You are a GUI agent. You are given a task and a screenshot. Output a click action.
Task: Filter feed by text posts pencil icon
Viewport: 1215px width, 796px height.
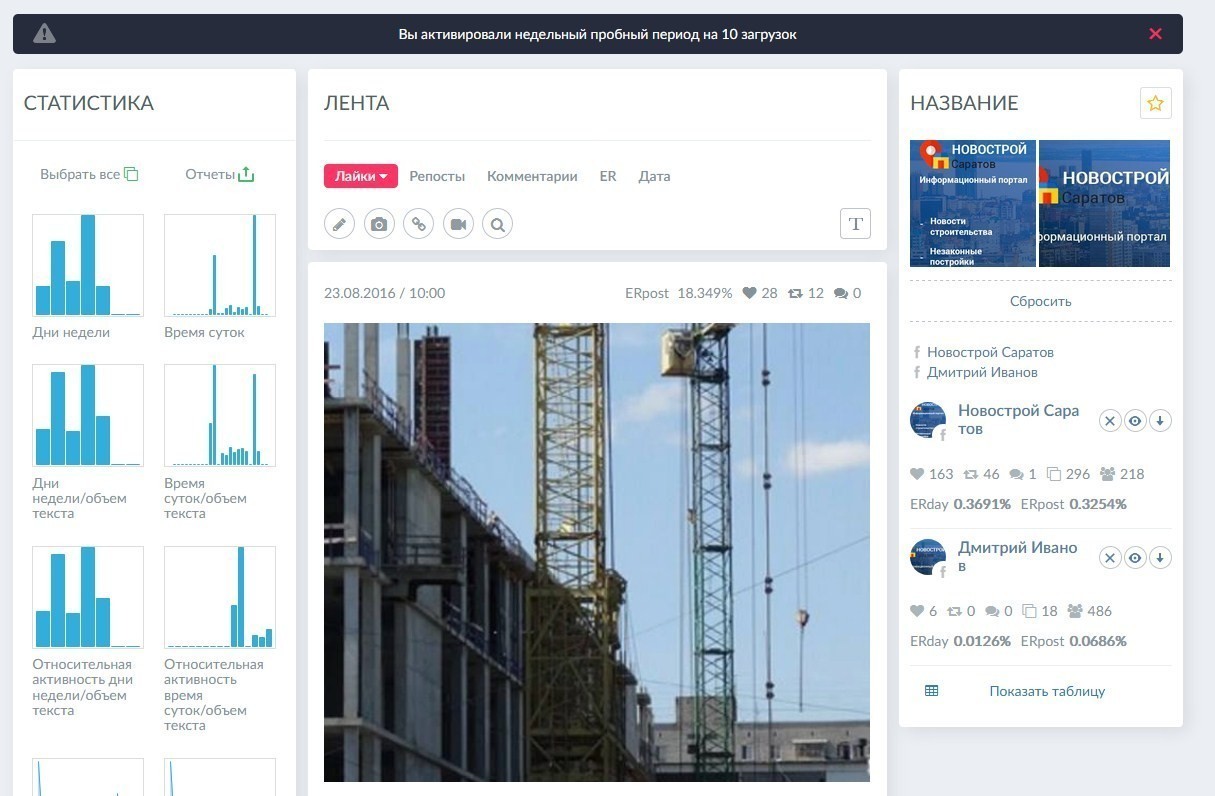(340, 224)
